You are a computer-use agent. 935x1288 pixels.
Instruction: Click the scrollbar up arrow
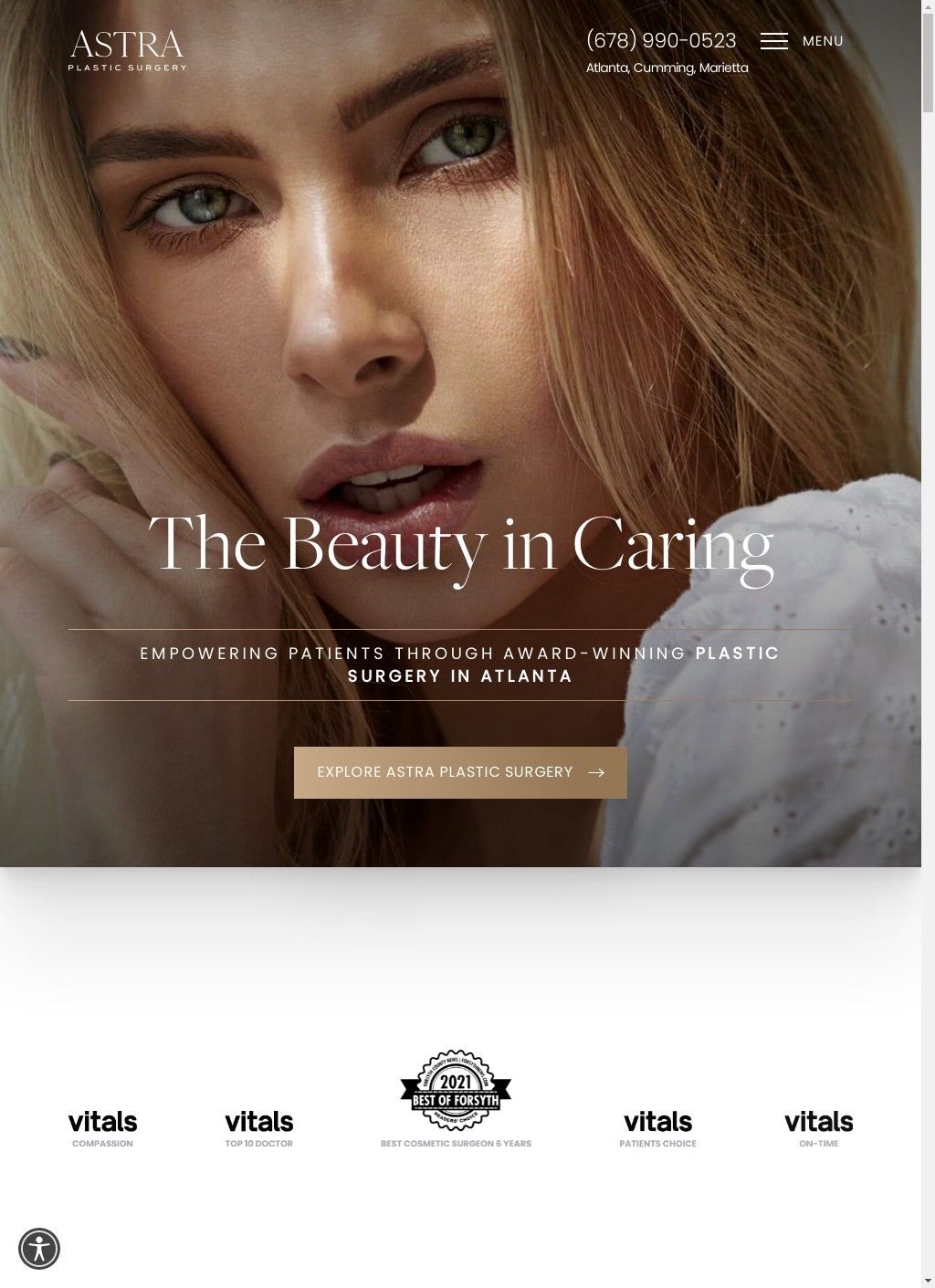[x=928, y=6]
